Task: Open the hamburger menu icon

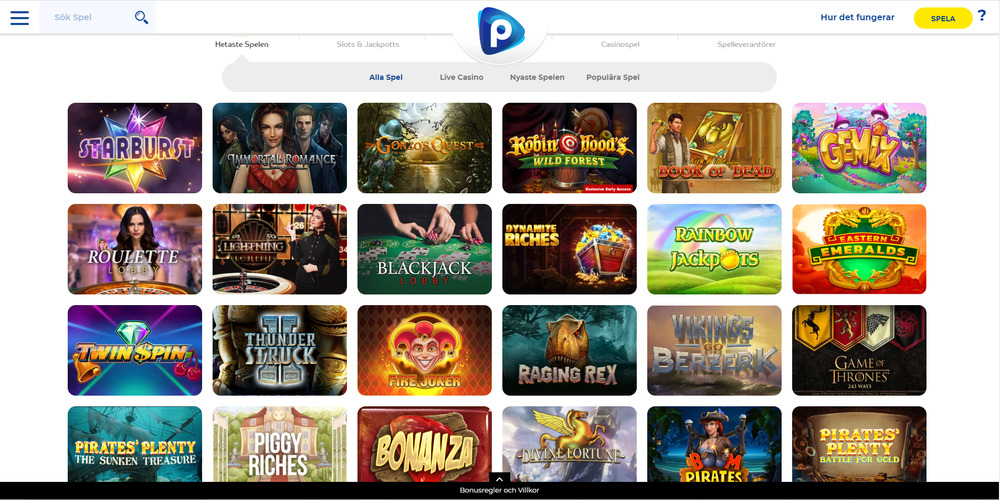Action: (20, 18)
